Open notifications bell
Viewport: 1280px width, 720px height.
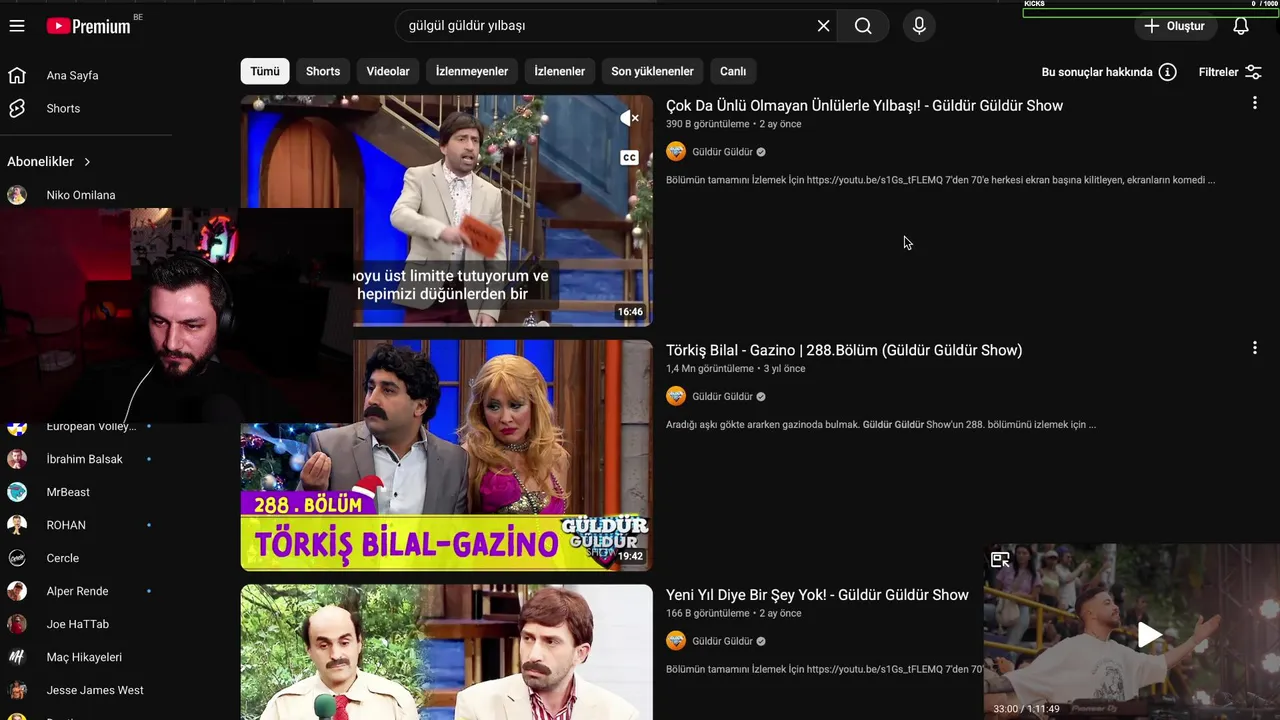(1240, 26)
